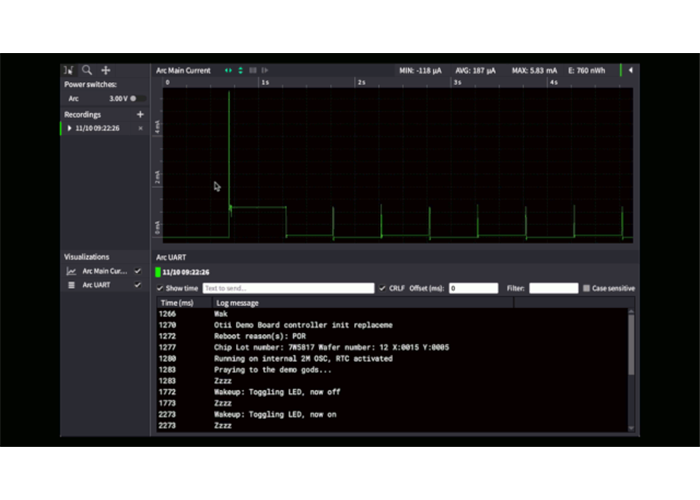
Task: Click the Arc Main Current graph icon
Action: (71, 271)
